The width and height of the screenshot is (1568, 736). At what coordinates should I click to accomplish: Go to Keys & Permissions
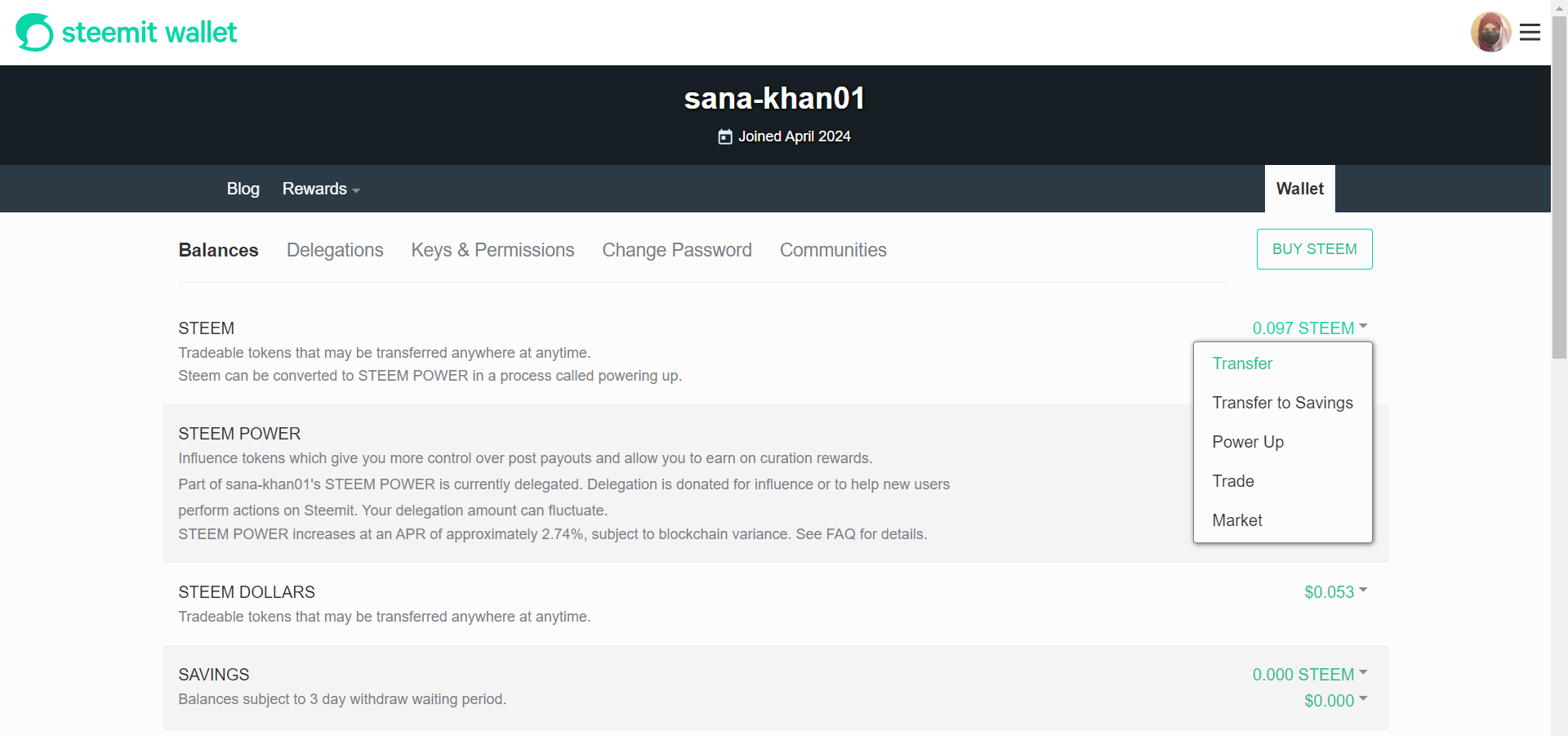click(x=492, y=250)
